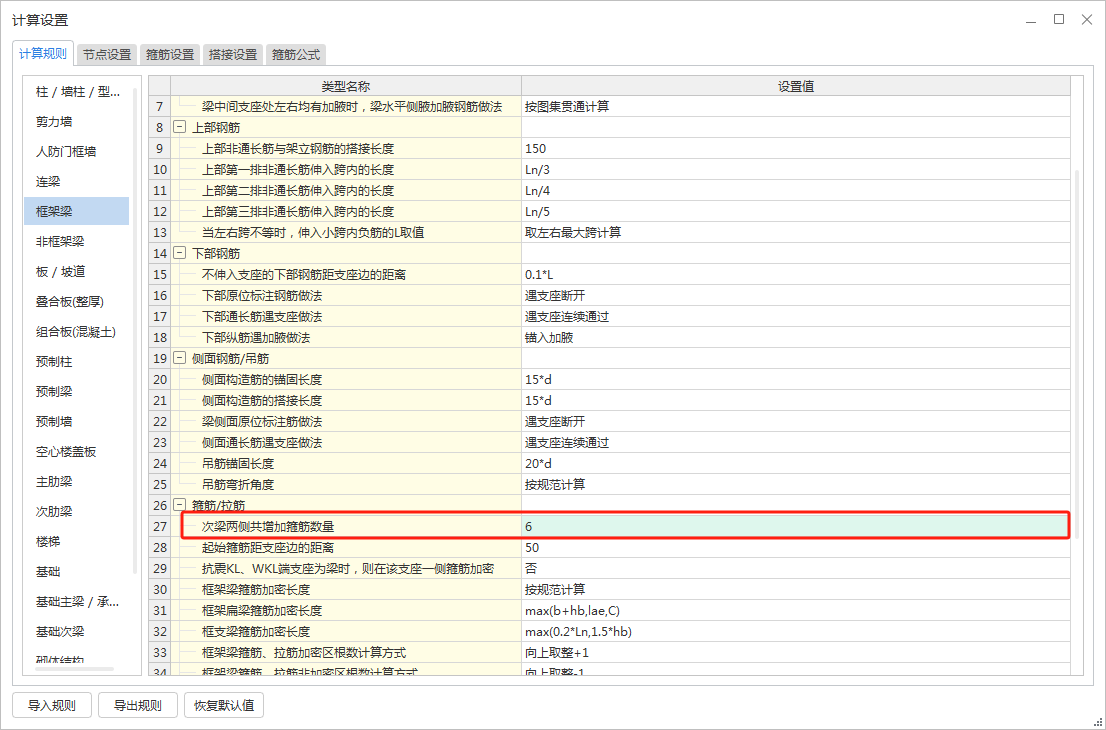Click 遇支座连续通过 value for 下部通长筋遇支座做法

795,317
